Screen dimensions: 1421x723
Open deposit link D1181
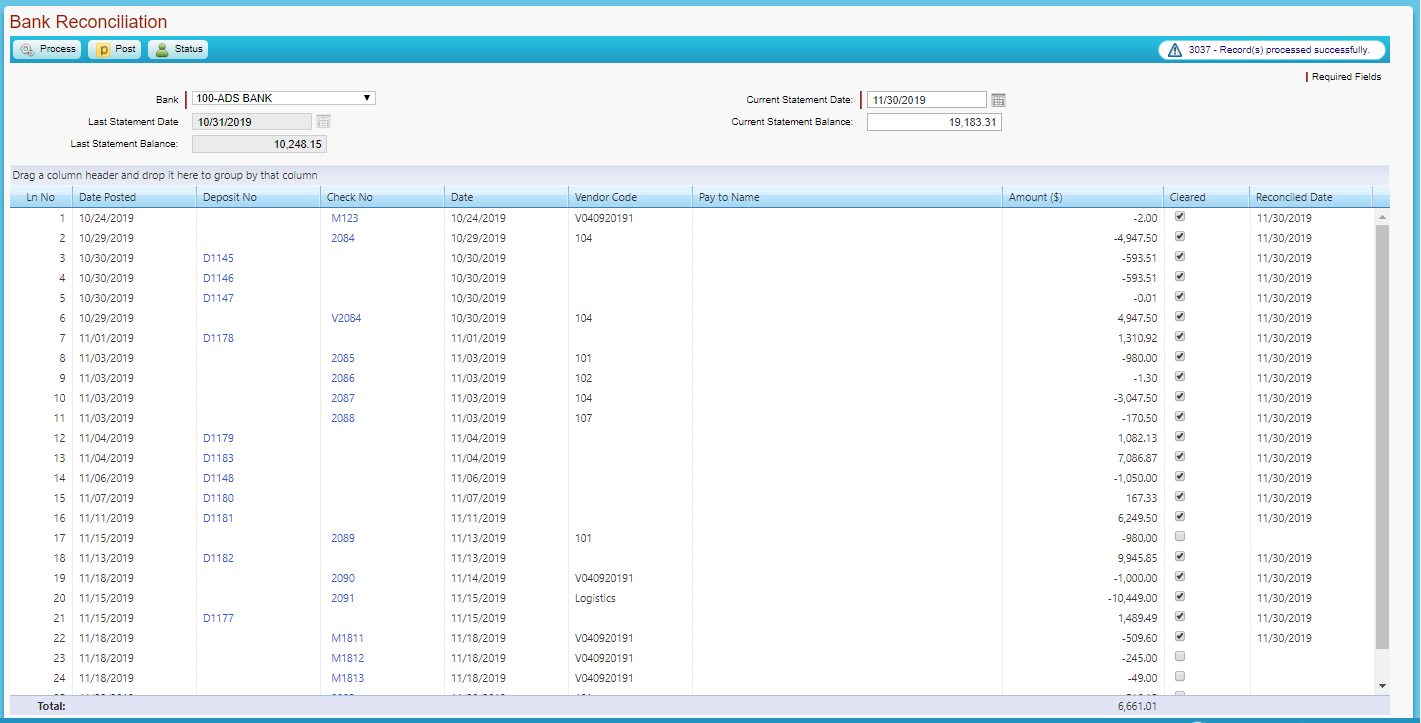(218, 518)
